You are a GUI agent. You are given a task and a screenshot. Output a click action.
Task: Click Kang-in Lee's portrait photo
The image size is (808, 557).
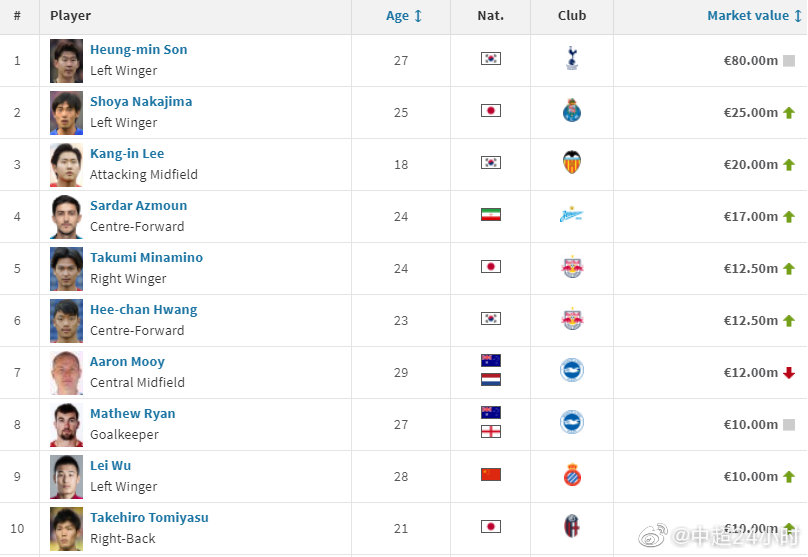tap(66, 165)
